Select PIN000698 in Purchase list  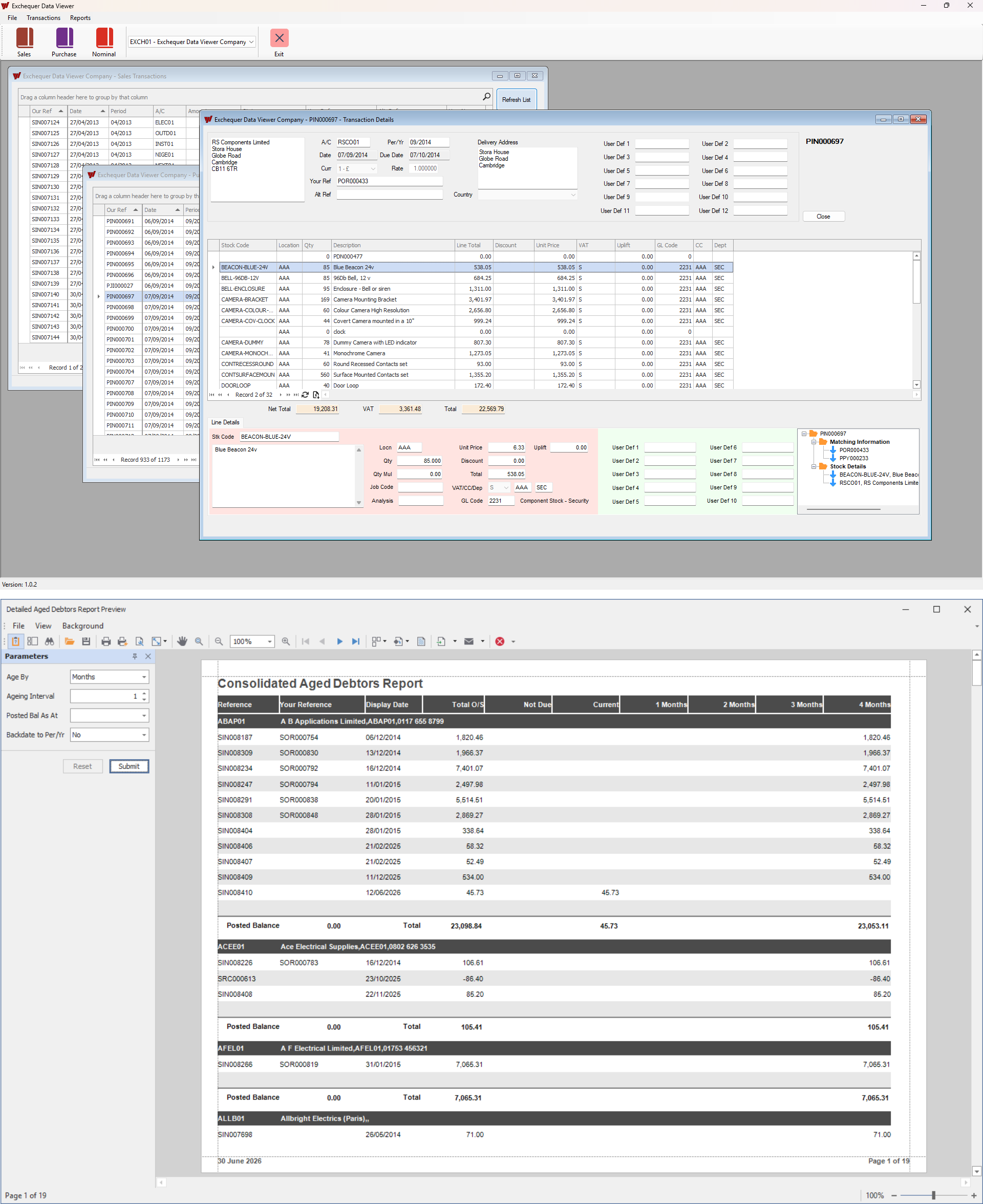click(120, 307)
